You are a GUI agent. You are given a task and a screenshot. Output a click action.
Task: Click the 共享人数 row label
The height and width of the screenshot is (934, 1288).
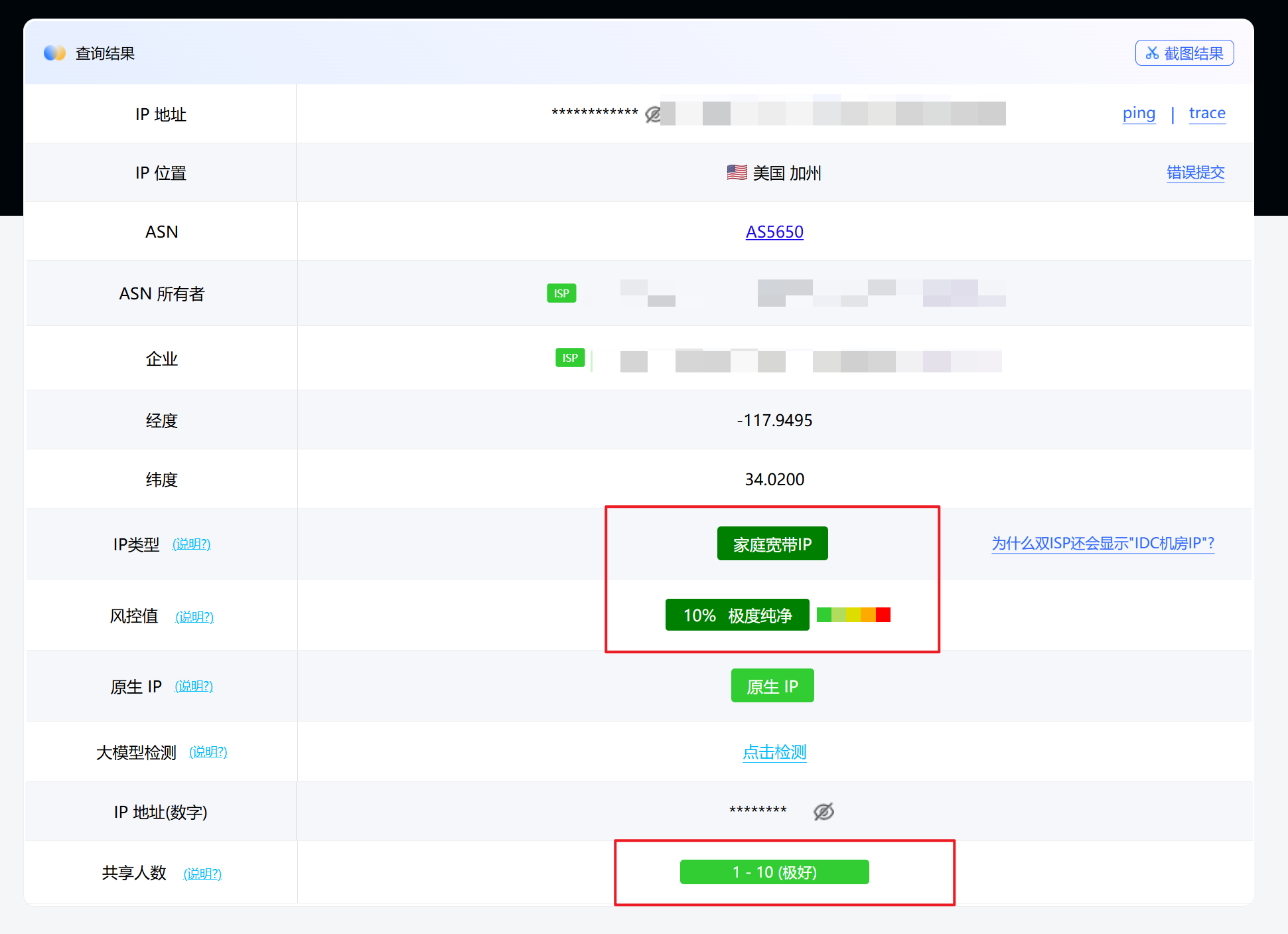tap(134, 873)
